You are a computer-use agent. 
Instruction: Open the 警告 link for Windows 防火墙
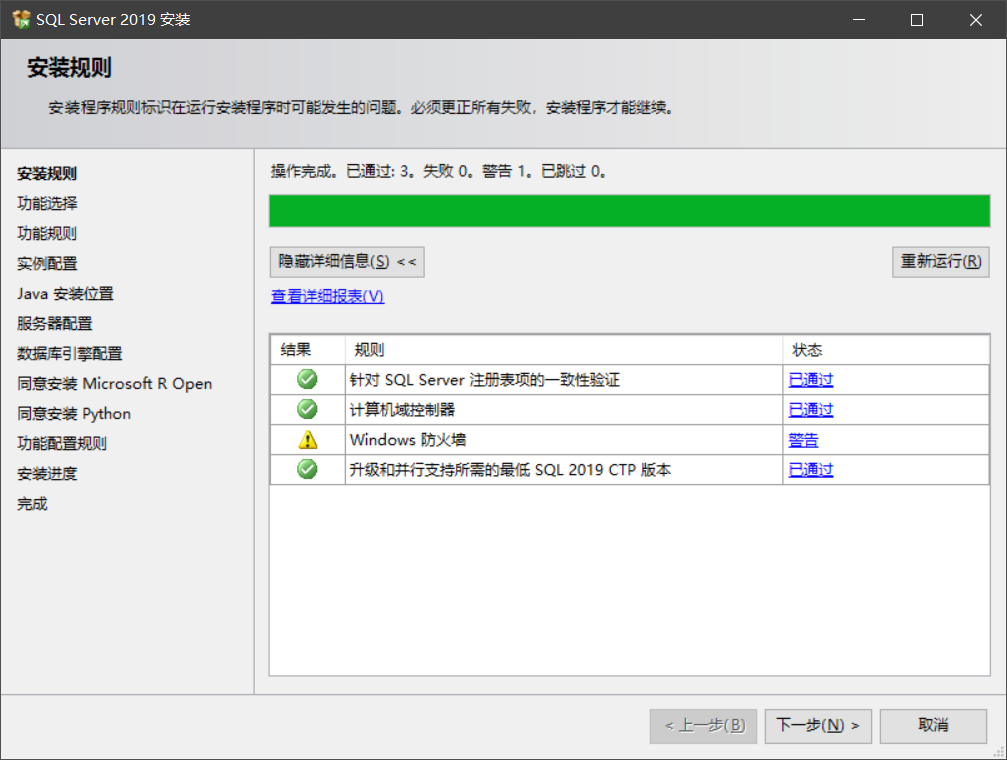803,440
